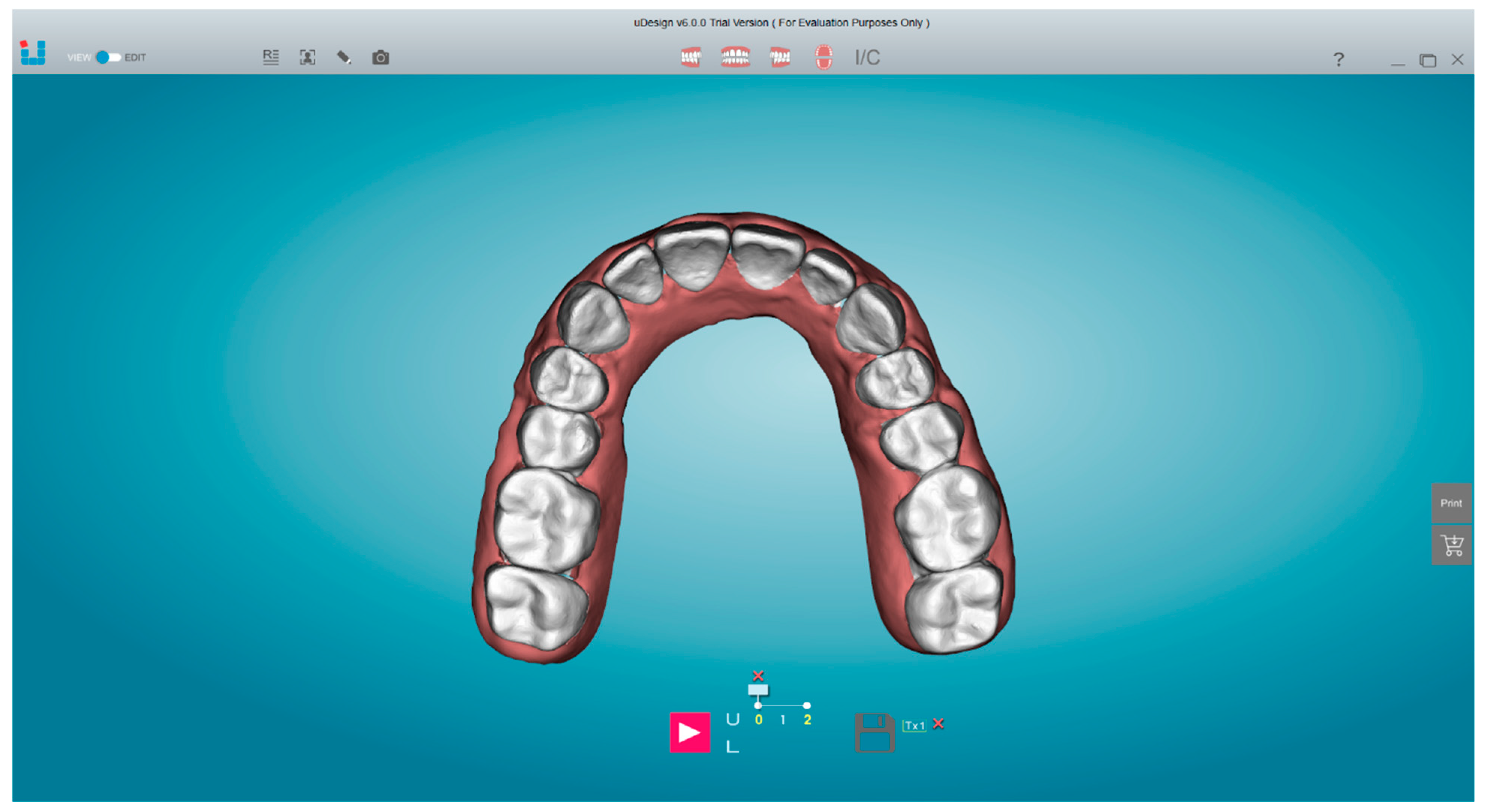Select the pencil markup tool
Viewport: 1485px width, 812px height.
point(344,57)
